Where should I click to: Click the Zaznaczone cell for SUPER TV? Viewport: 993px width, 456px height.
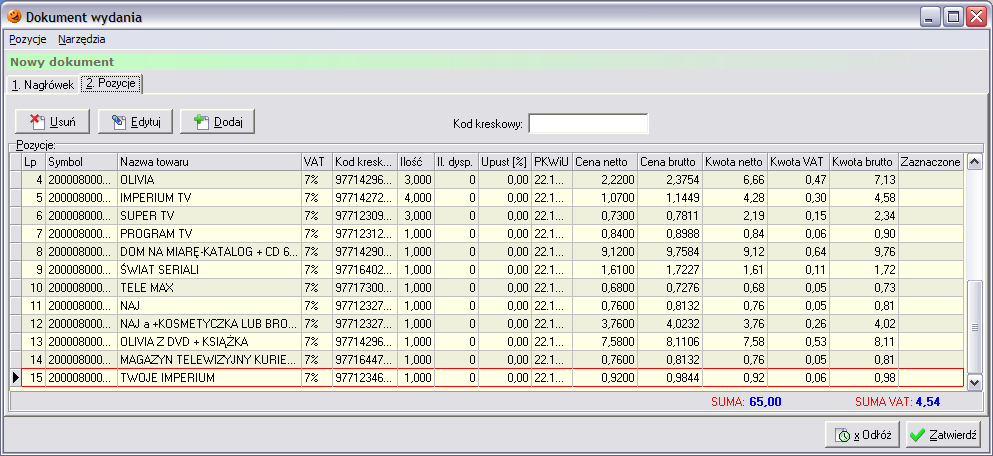[931, 216]
